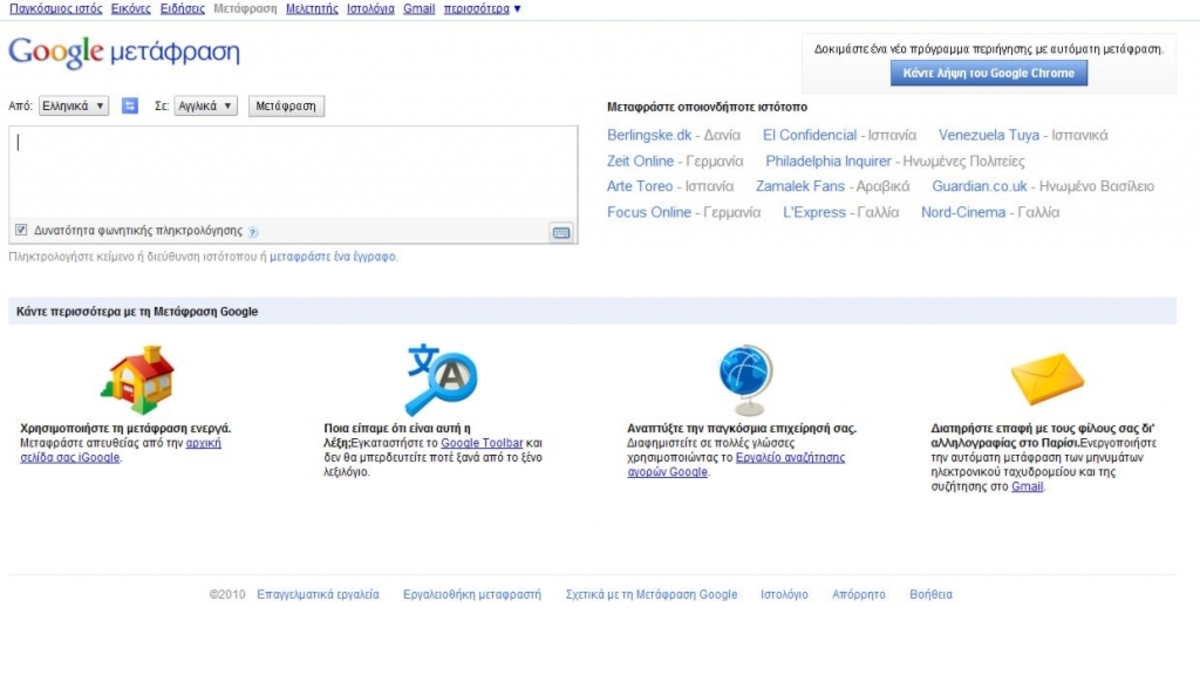This screenshot has height=696, width=1200.
Task: Click the blue globe icon
Action: coord(746,380)
